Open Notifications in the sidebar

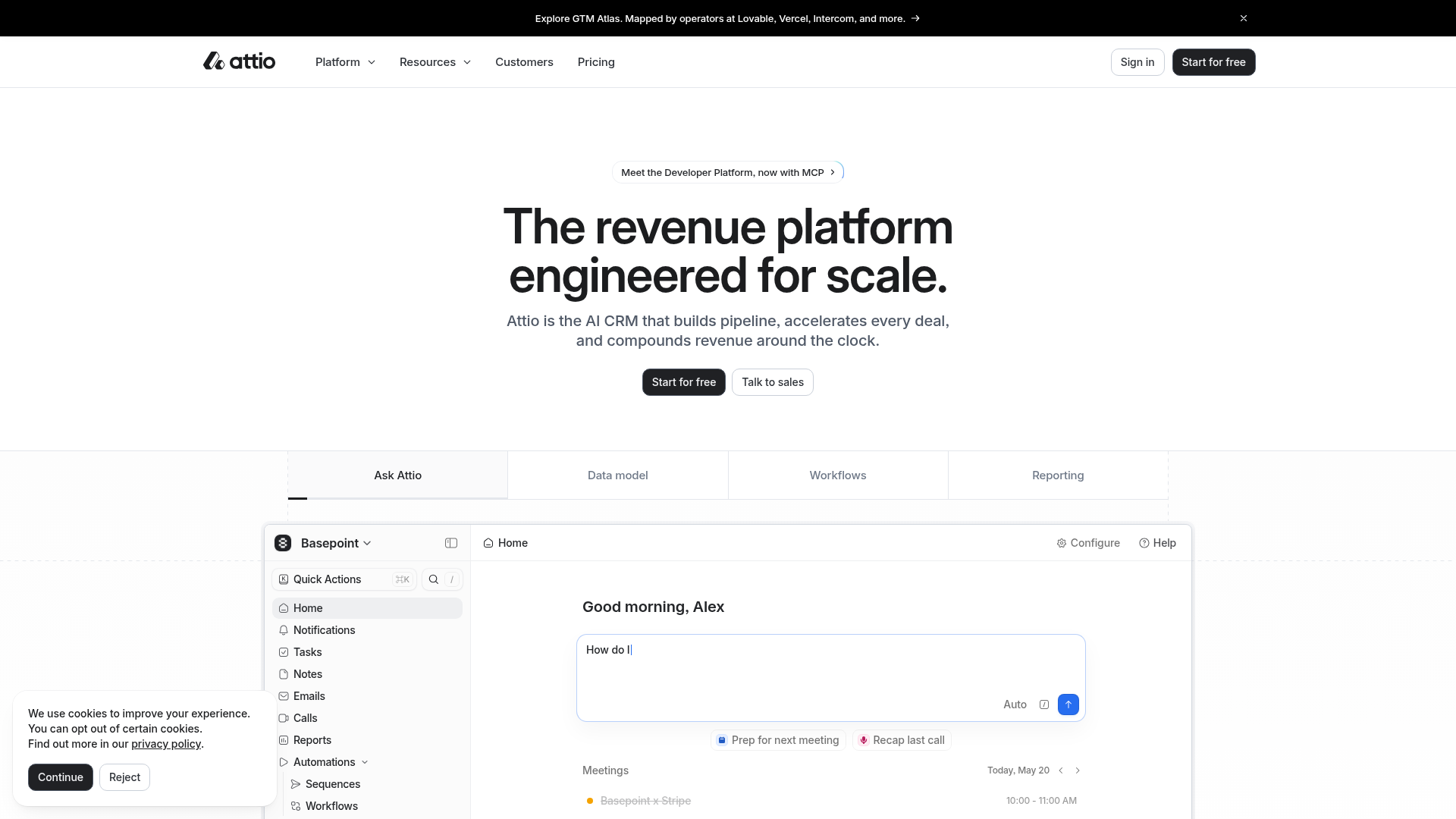point(367,630)
